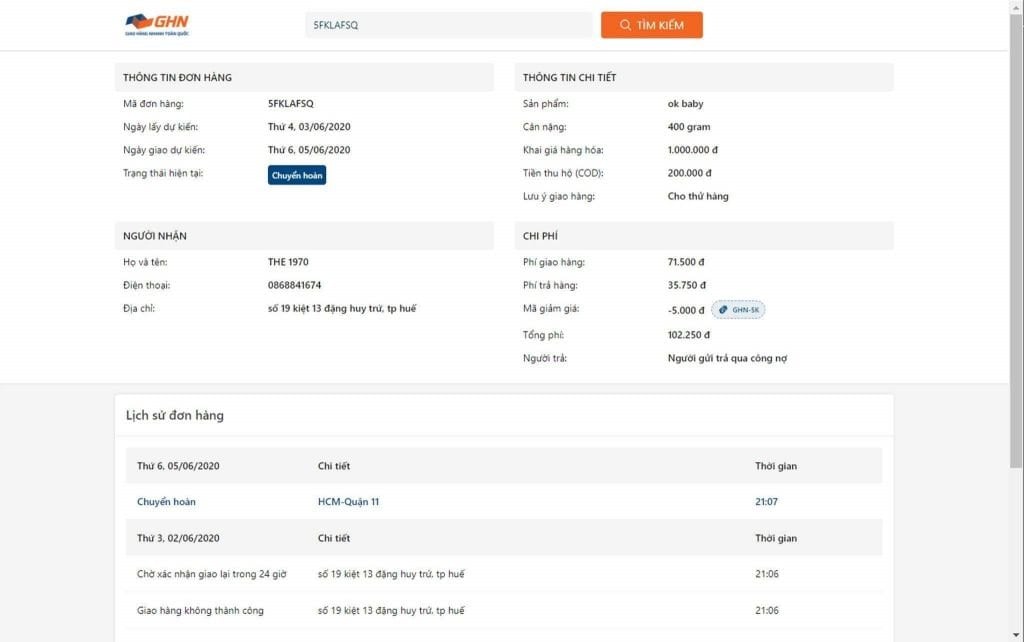Click the TÌM KIẾM search button

651,25
